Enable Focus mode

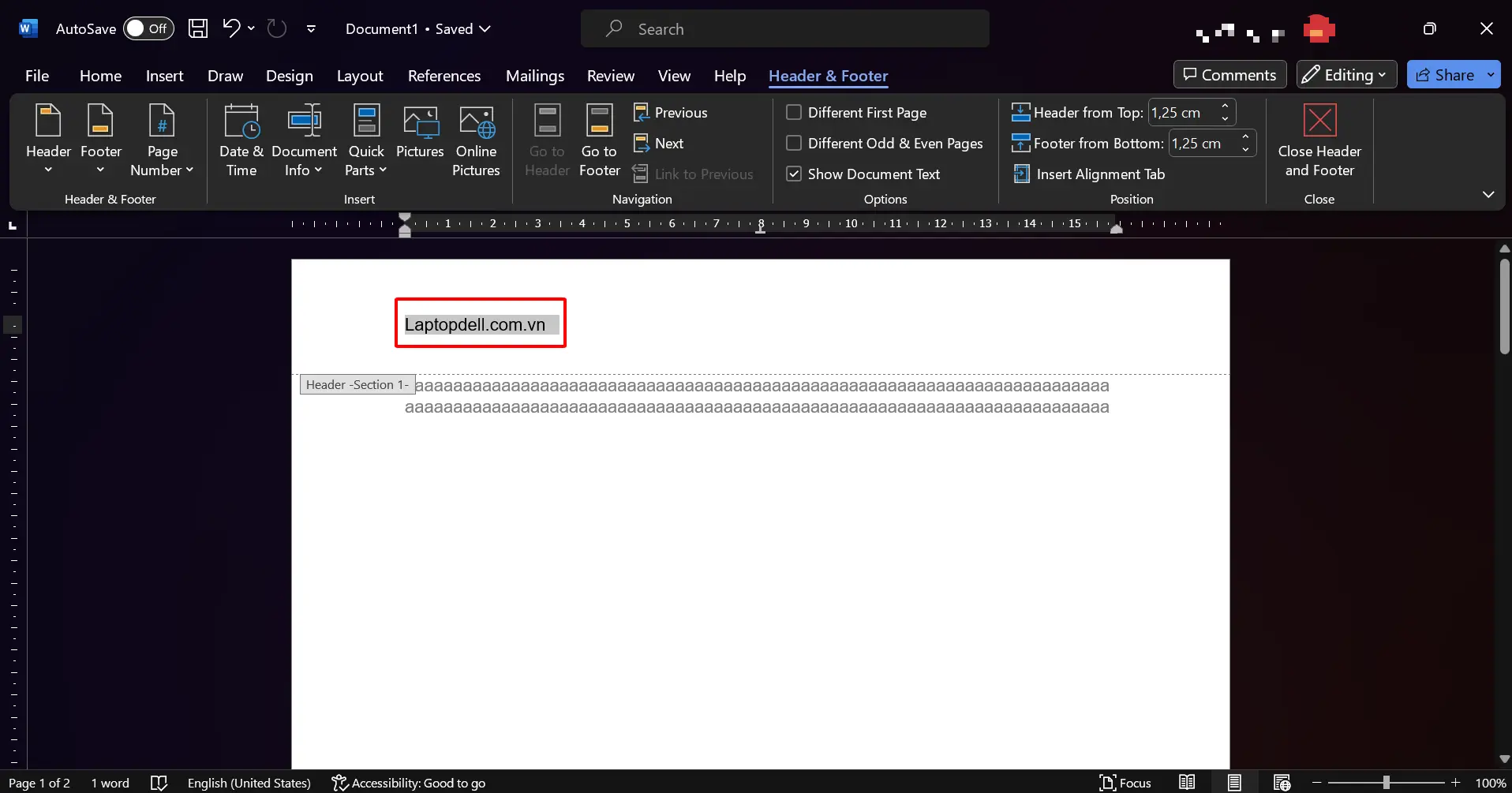pos(1125,783)
